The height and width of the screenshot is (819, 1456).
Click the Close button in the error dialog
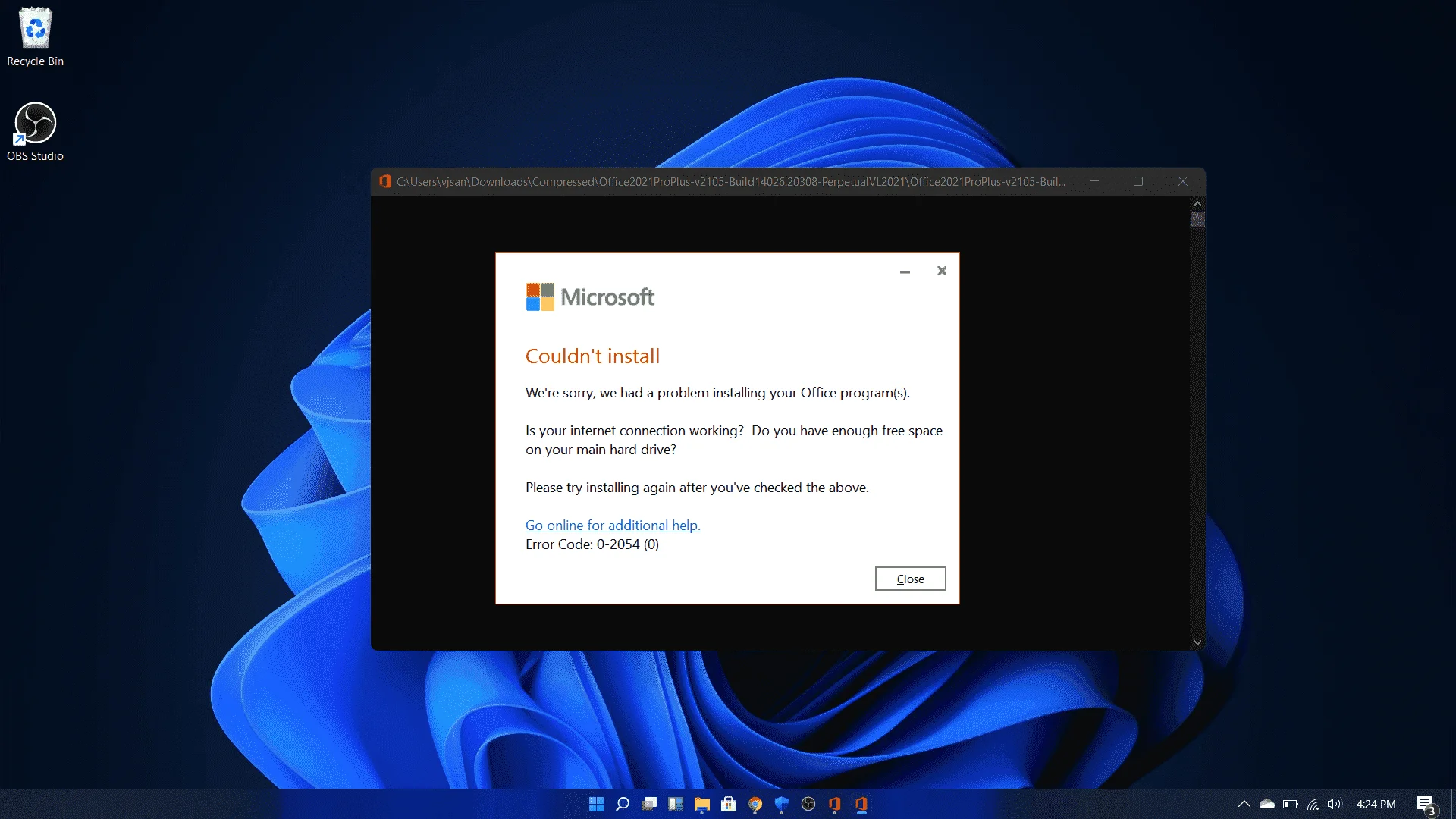pos(910,579)
